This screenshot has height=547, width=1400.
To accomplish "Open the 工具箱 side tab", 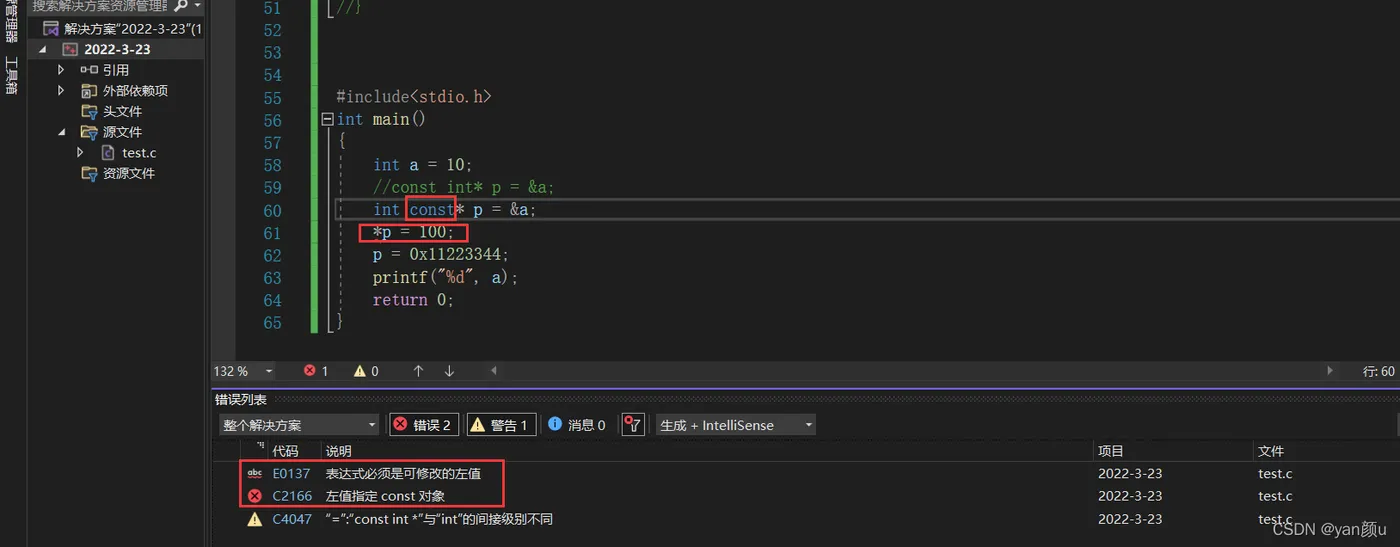I will click(11, 76).
